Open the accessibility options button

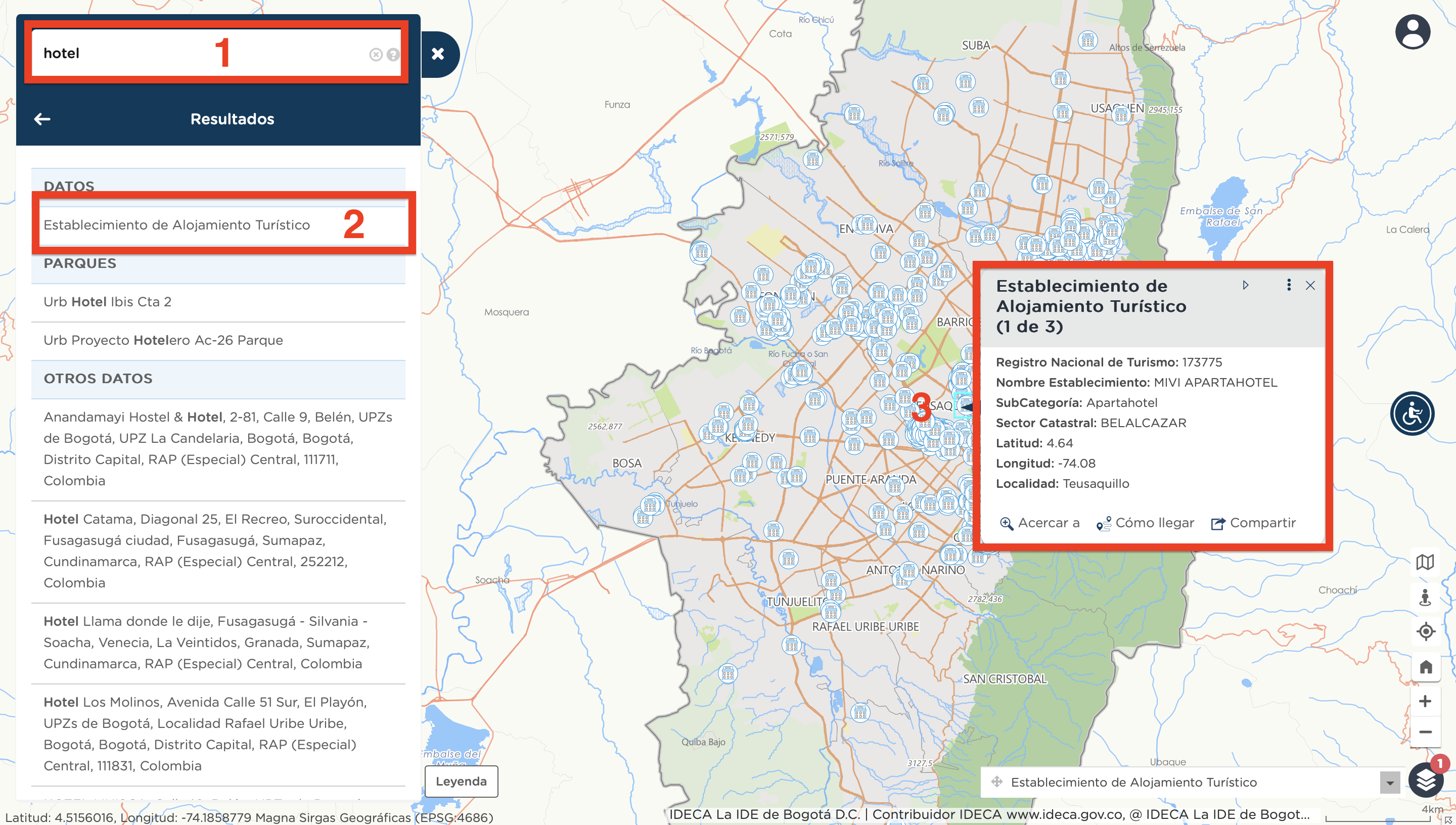coord(1411,414)
